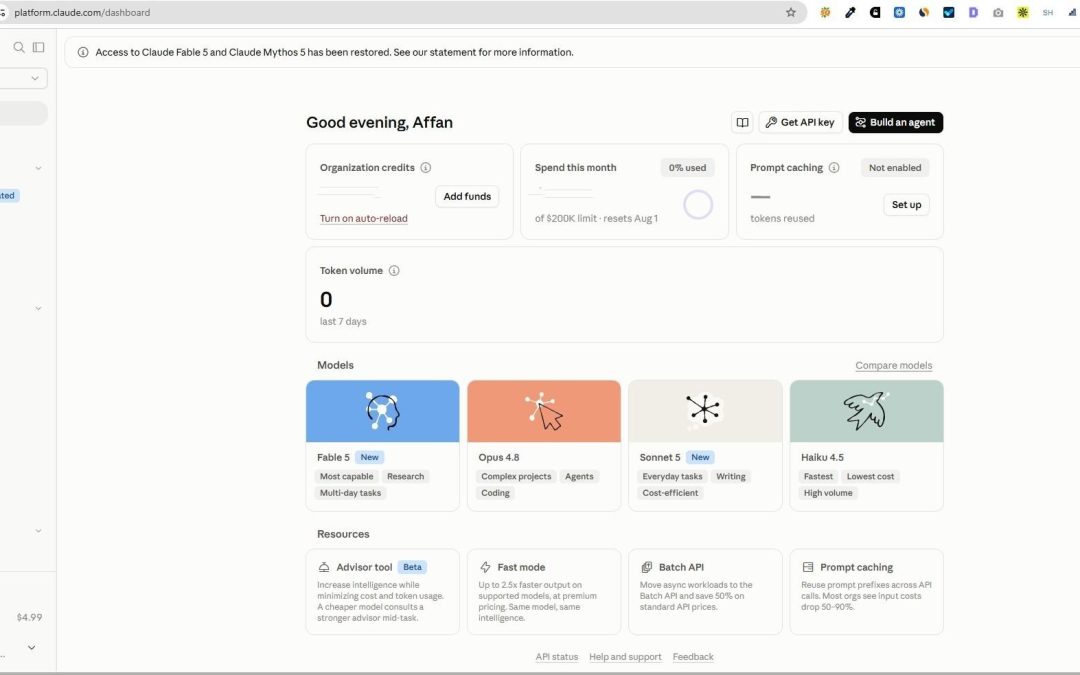
Task: Toggle the sidebar panel icon
Action: [39, 47]
